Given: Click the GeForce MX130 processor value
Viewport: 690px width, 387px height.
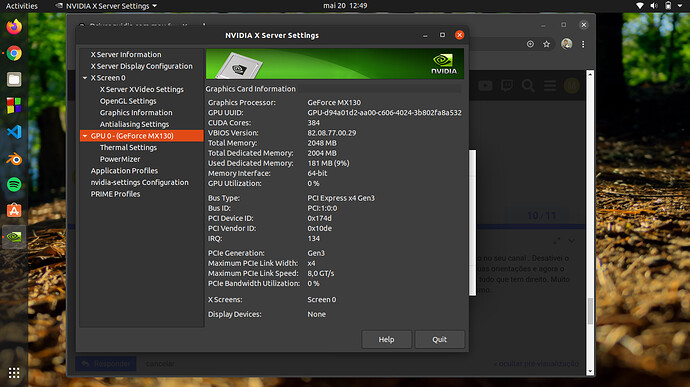Looking at the screenshot, I should (x=334, y=103).
